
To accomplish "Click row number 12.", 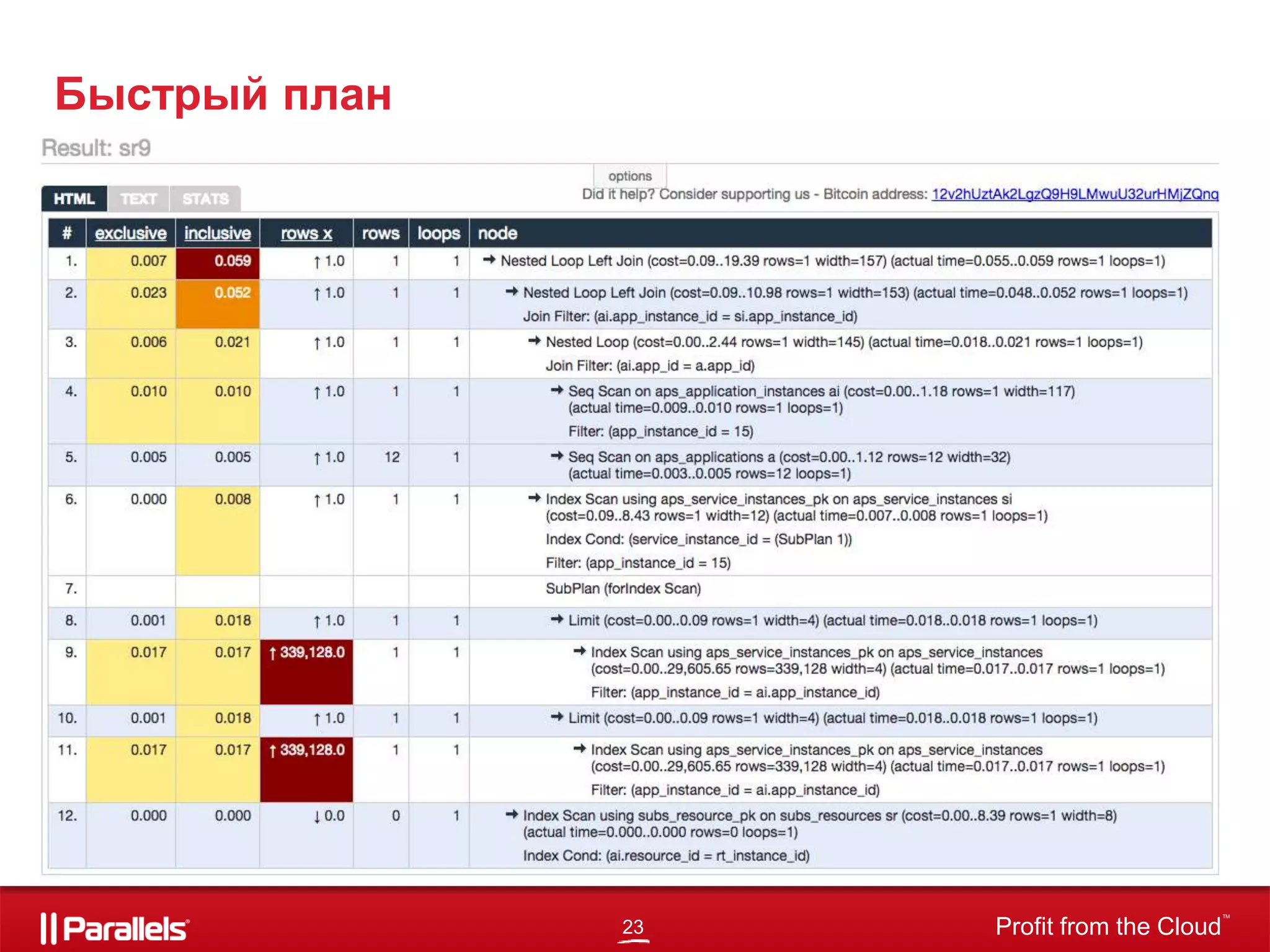I will point(68,816).
